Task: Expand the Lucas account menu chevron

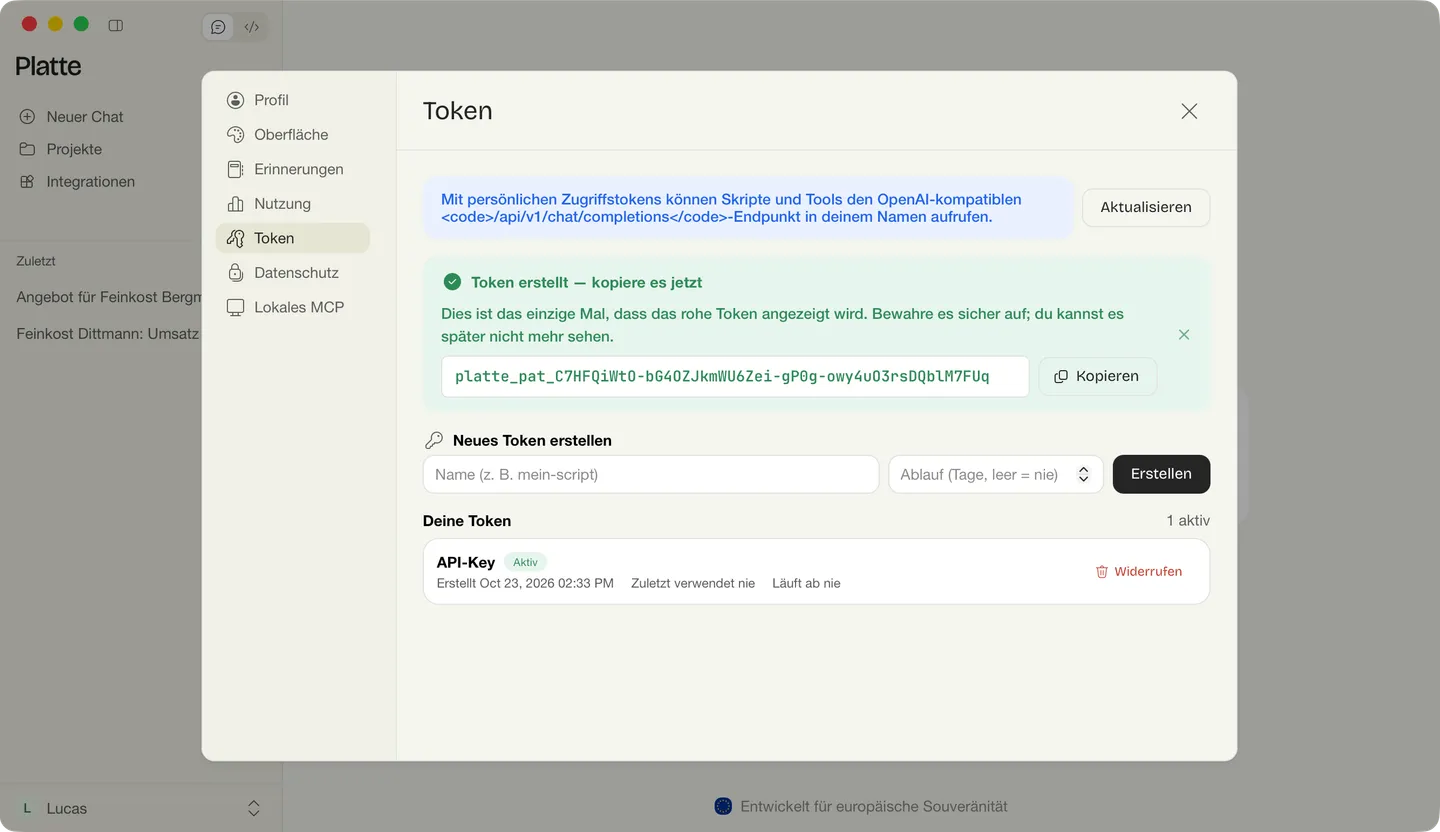Action: [x=254, y=808]
